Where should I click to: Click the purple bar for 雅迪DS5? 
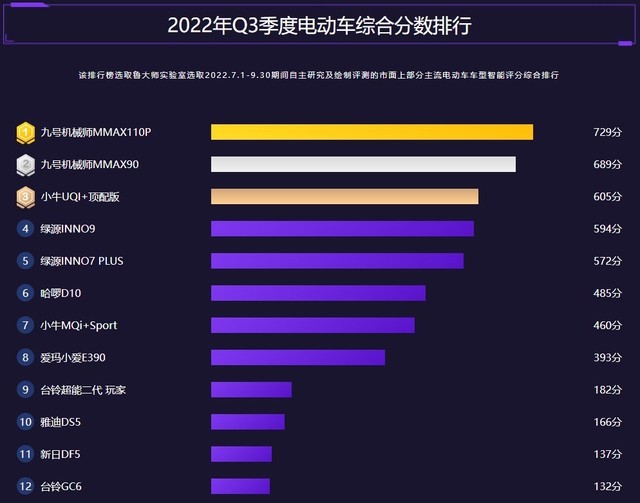pos(248,422)
